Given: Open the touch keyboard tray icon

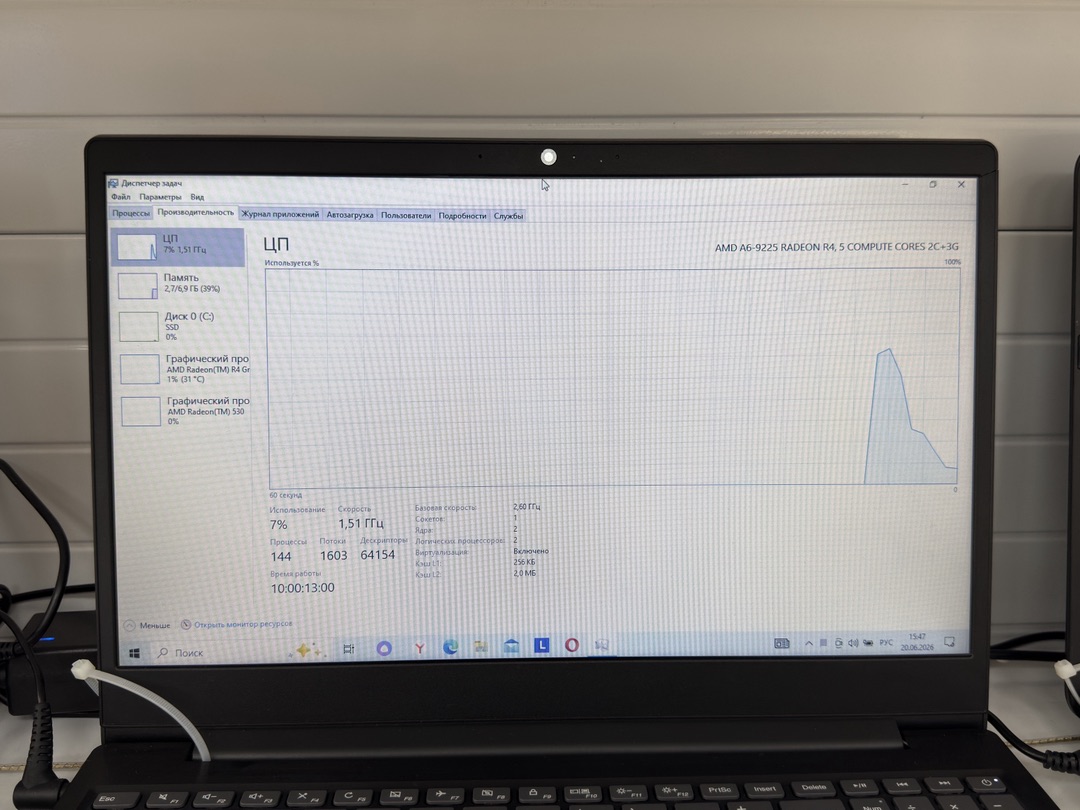Looking at the screenshot, I should coord(781,643).
